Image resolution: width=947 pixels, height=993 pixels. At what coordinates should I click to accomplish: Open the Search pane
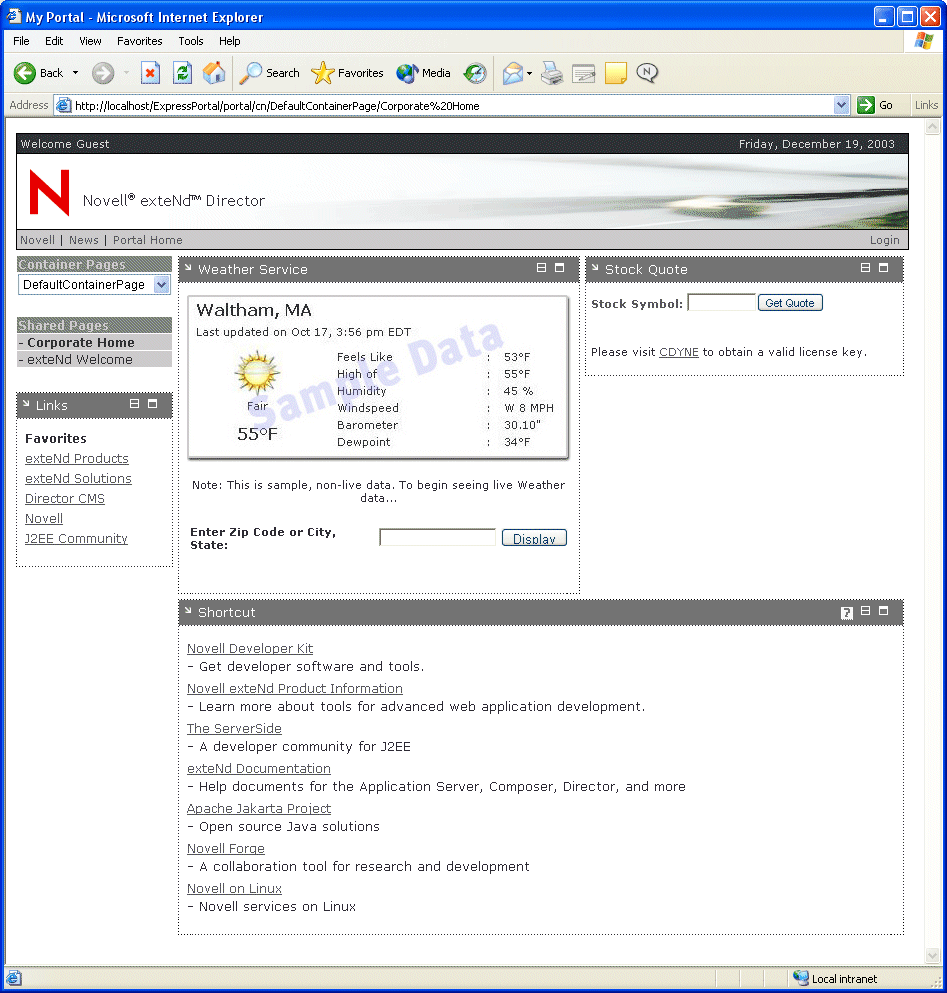coord(269,73)
